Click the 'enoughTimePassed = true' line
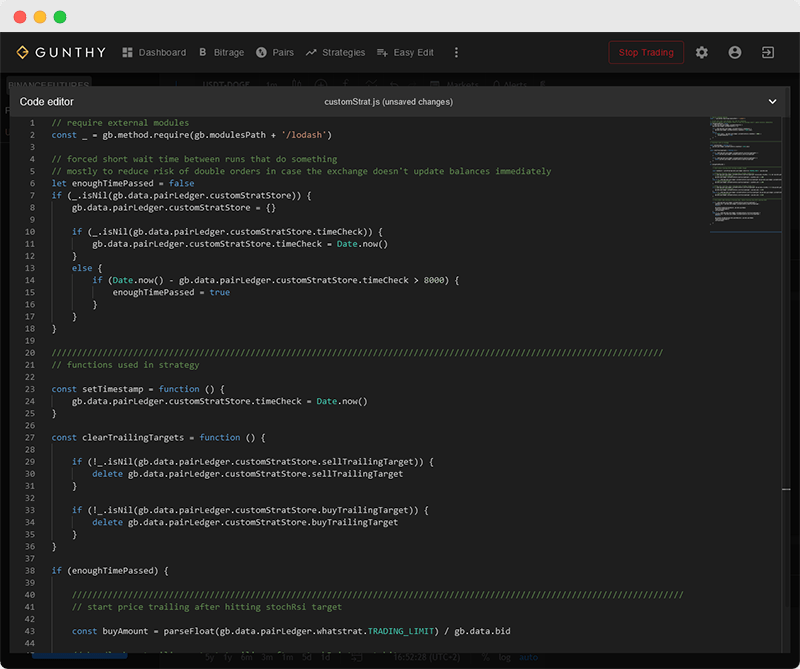The width and height of the screenshot is (800, 669). (x=171, y=292)
